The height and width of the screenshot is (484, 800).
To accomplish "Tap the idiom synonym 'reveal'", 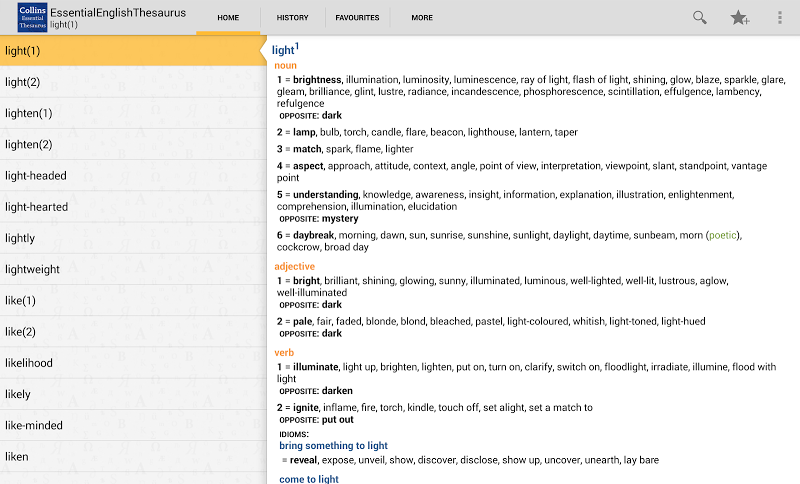I will coord(303,460).
